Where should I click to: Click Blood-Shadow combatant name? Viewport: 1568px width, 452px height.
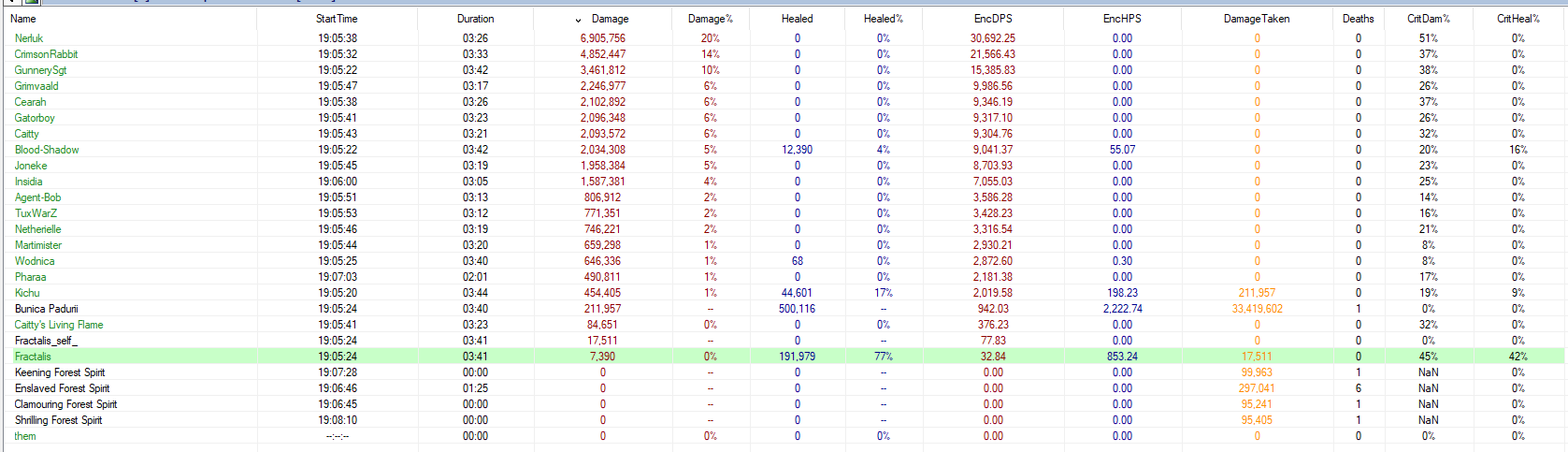(47, 150)
